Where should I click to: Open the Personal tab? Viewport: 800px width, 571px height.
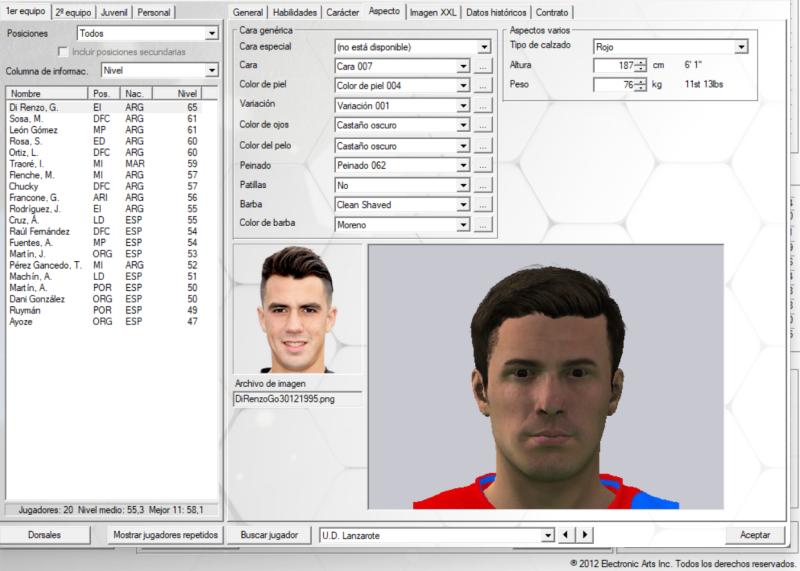coord(154,12)
